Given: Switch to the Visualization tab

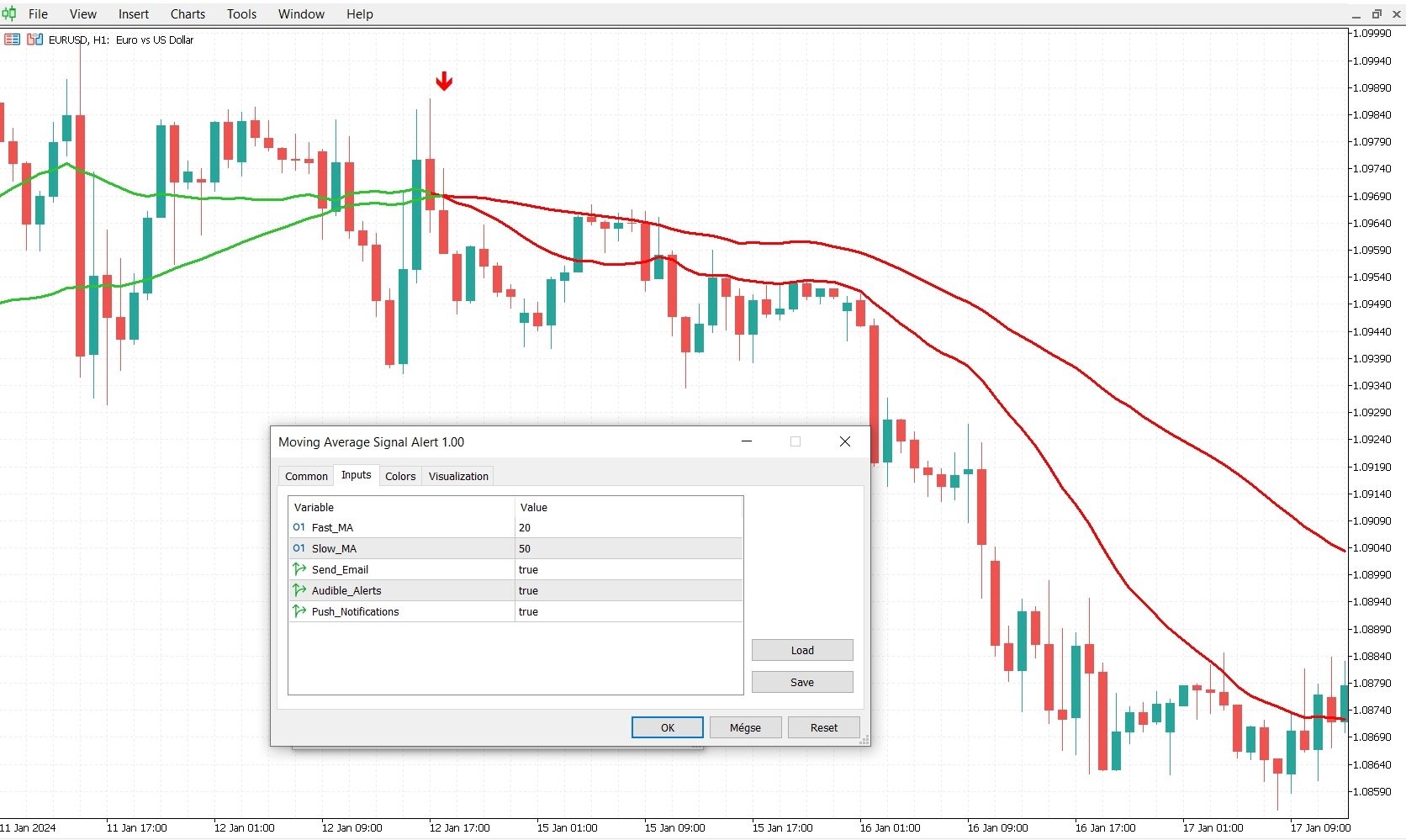Looking at the screenshot, I should coord(457,476).
